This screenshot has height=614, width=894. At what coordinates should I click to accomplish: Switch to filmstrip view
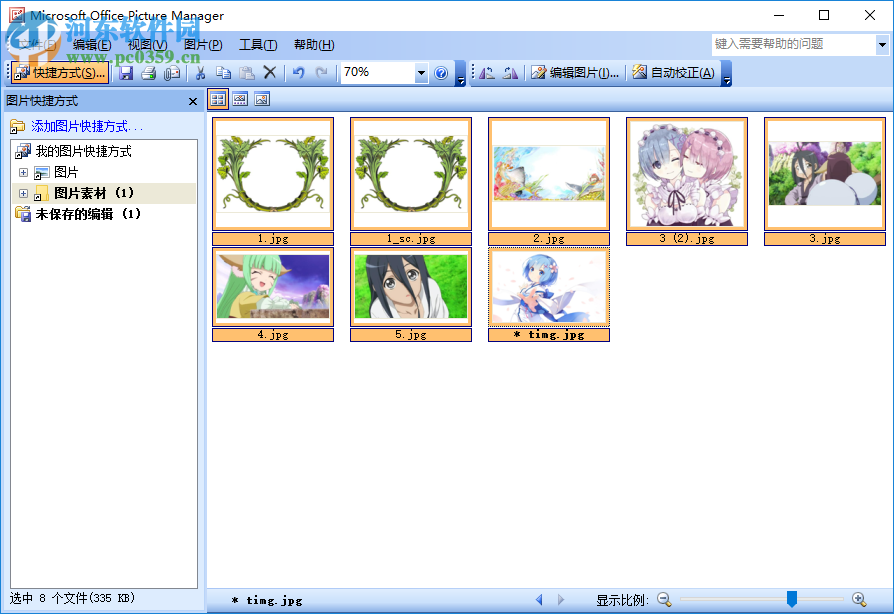click(240, 100)
